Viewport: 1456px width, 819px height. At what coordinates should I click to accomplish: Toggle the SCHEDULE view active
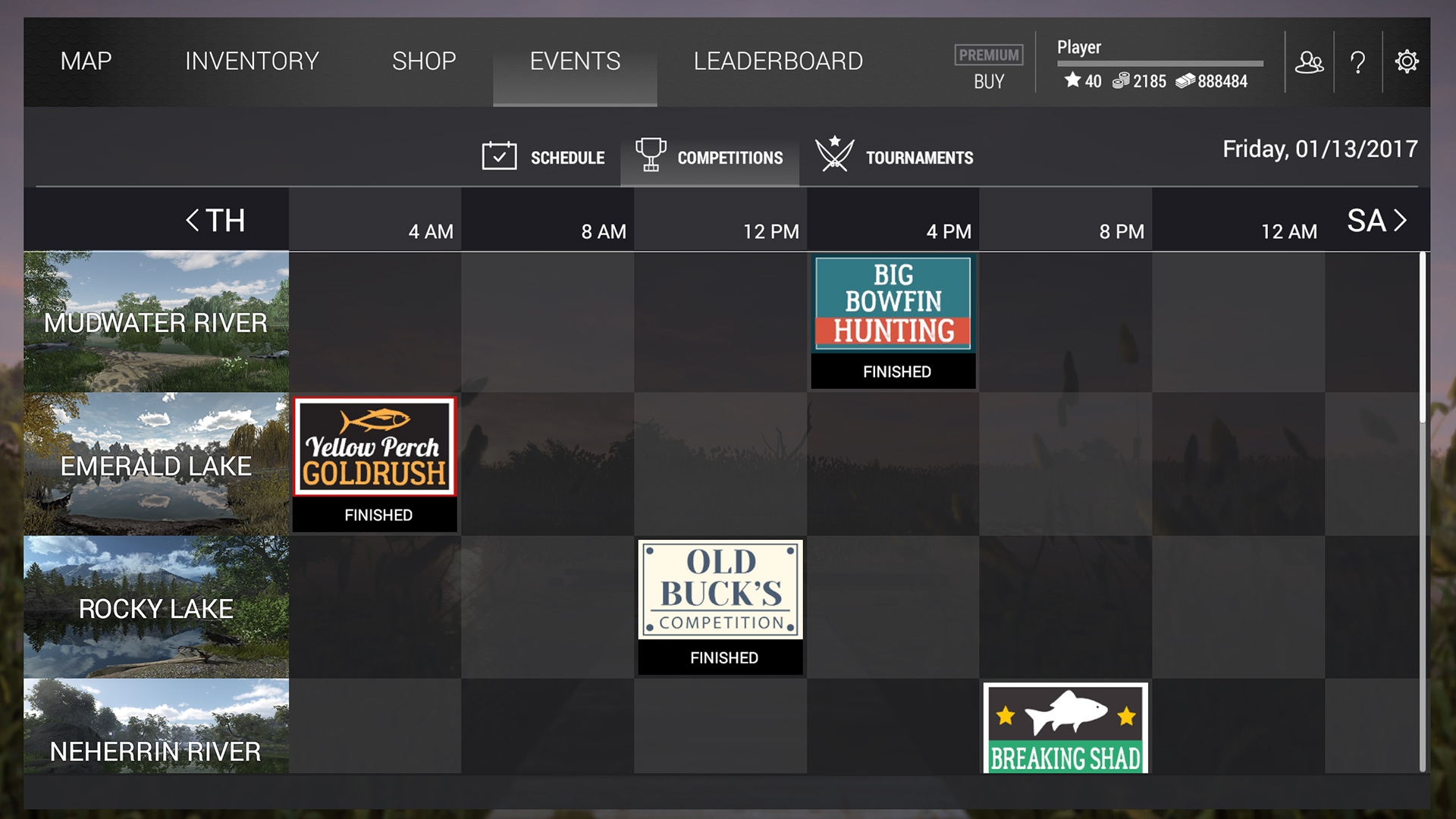pyautogui.click(x=544, y=157)
